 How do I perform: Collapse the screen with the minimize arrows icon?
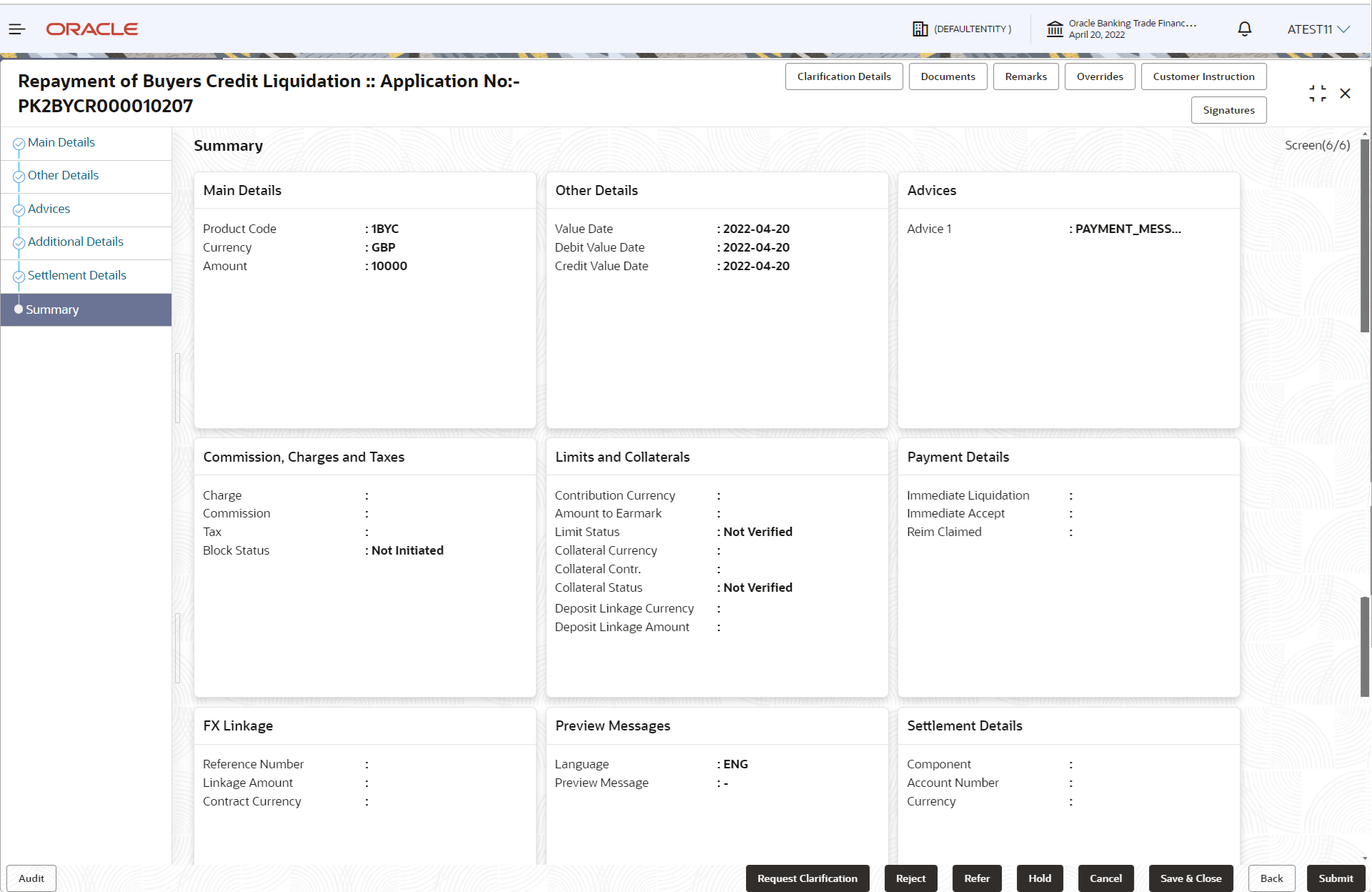pos(1317,94)
